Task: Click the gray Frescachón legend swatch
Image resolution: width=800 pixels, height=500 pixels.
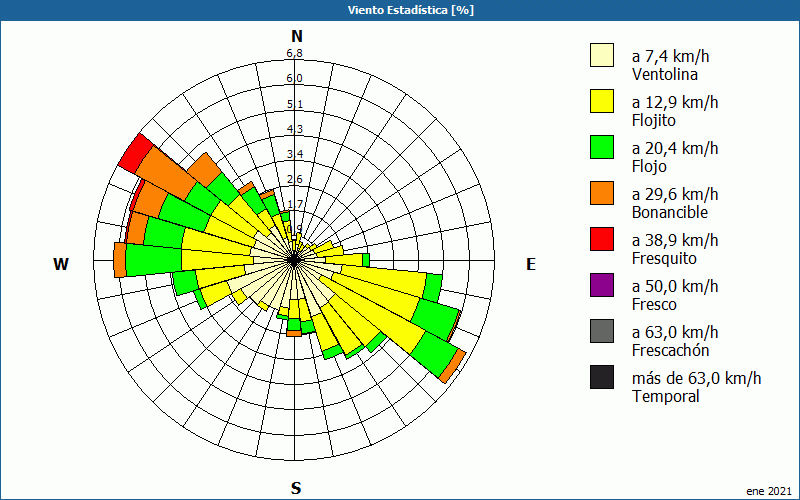Action: point(602,331)
